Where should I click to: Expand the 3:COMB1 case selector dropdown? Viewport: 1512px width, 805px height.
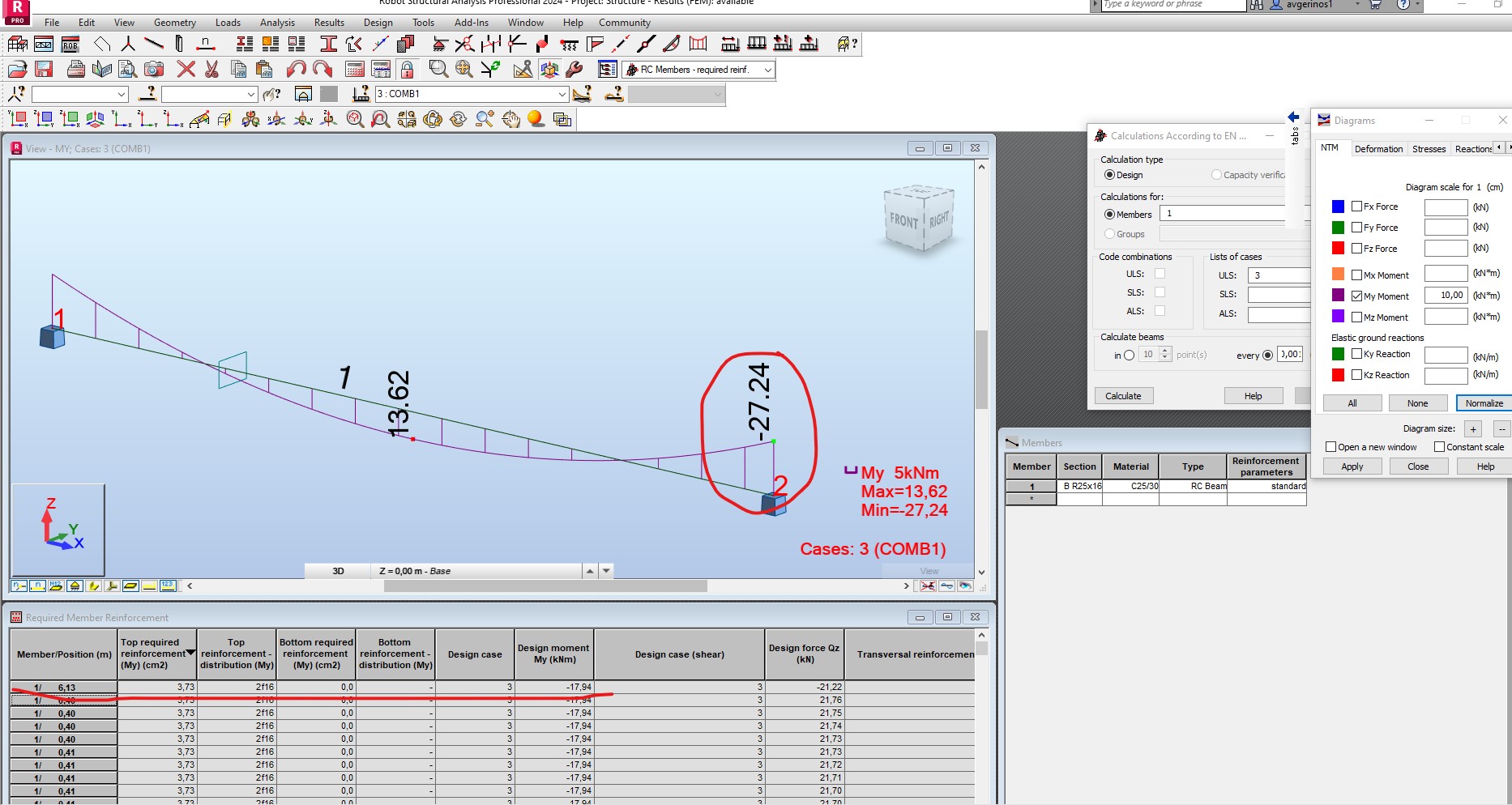[x=562, y=94]
